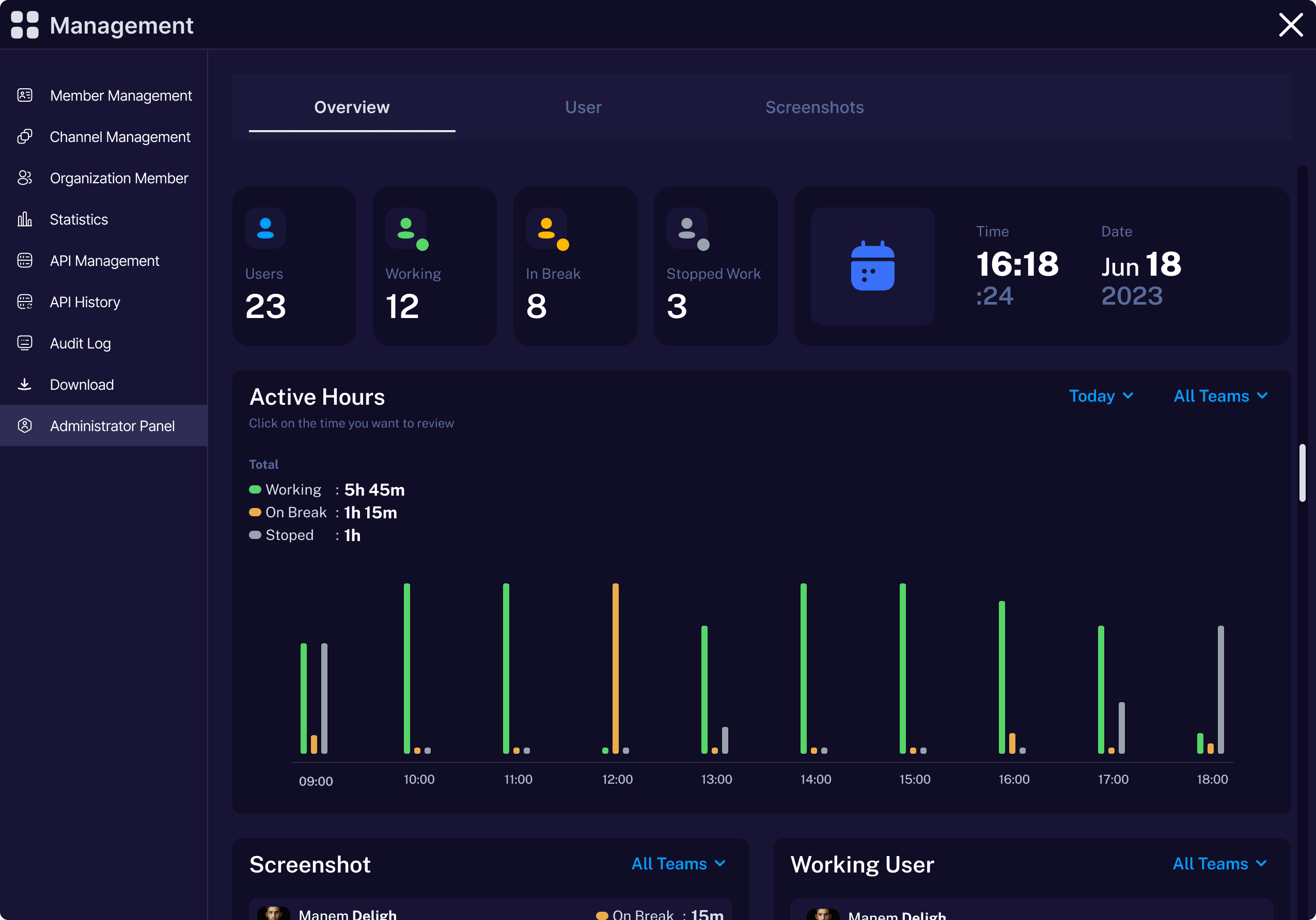The width and height of the screenshot is (1316, 920).
Task: Open Organization Member menu item
Action: pos(119,178)
